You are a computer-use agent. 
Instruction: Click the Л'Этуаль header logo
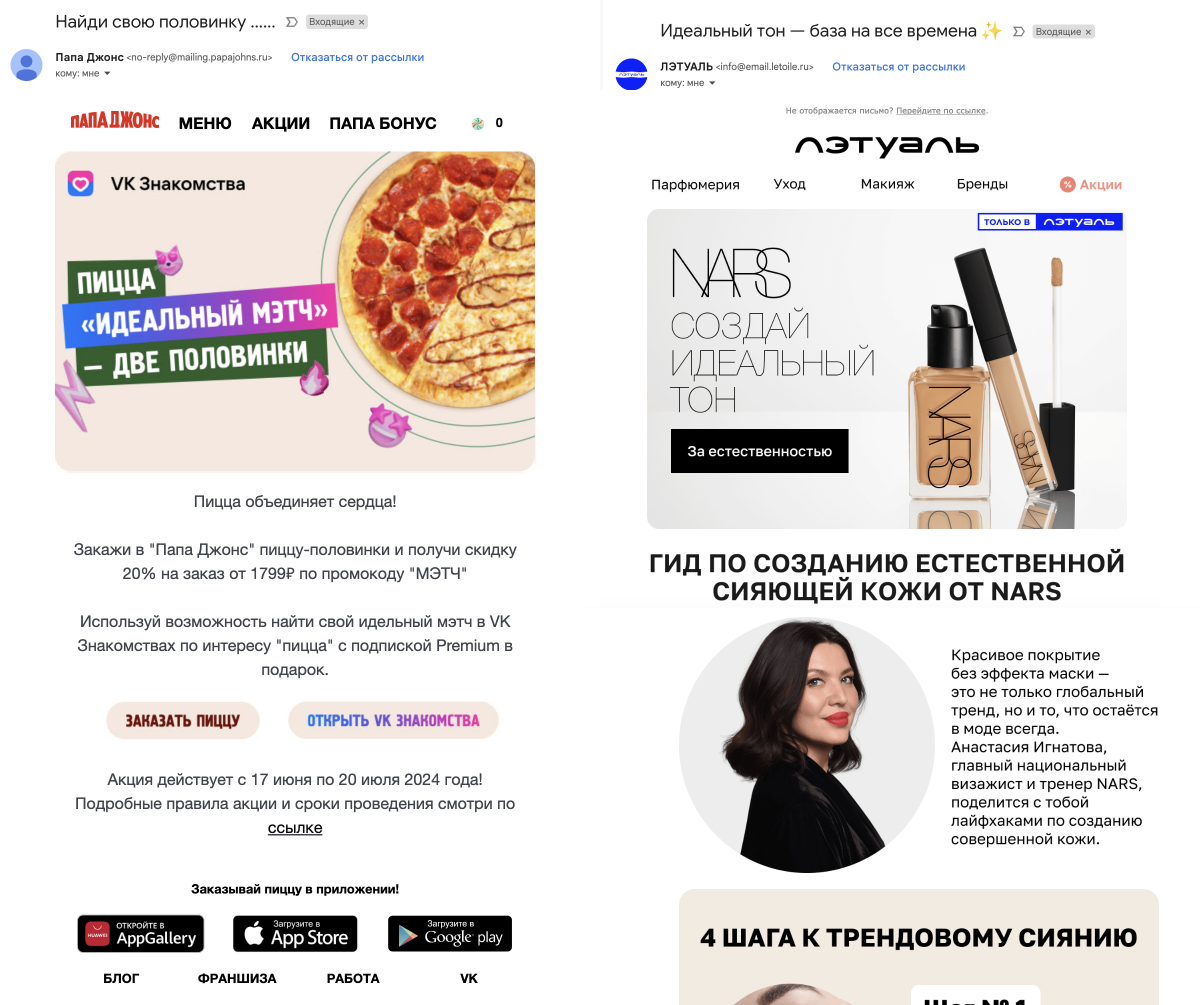[x=887, y=145]
